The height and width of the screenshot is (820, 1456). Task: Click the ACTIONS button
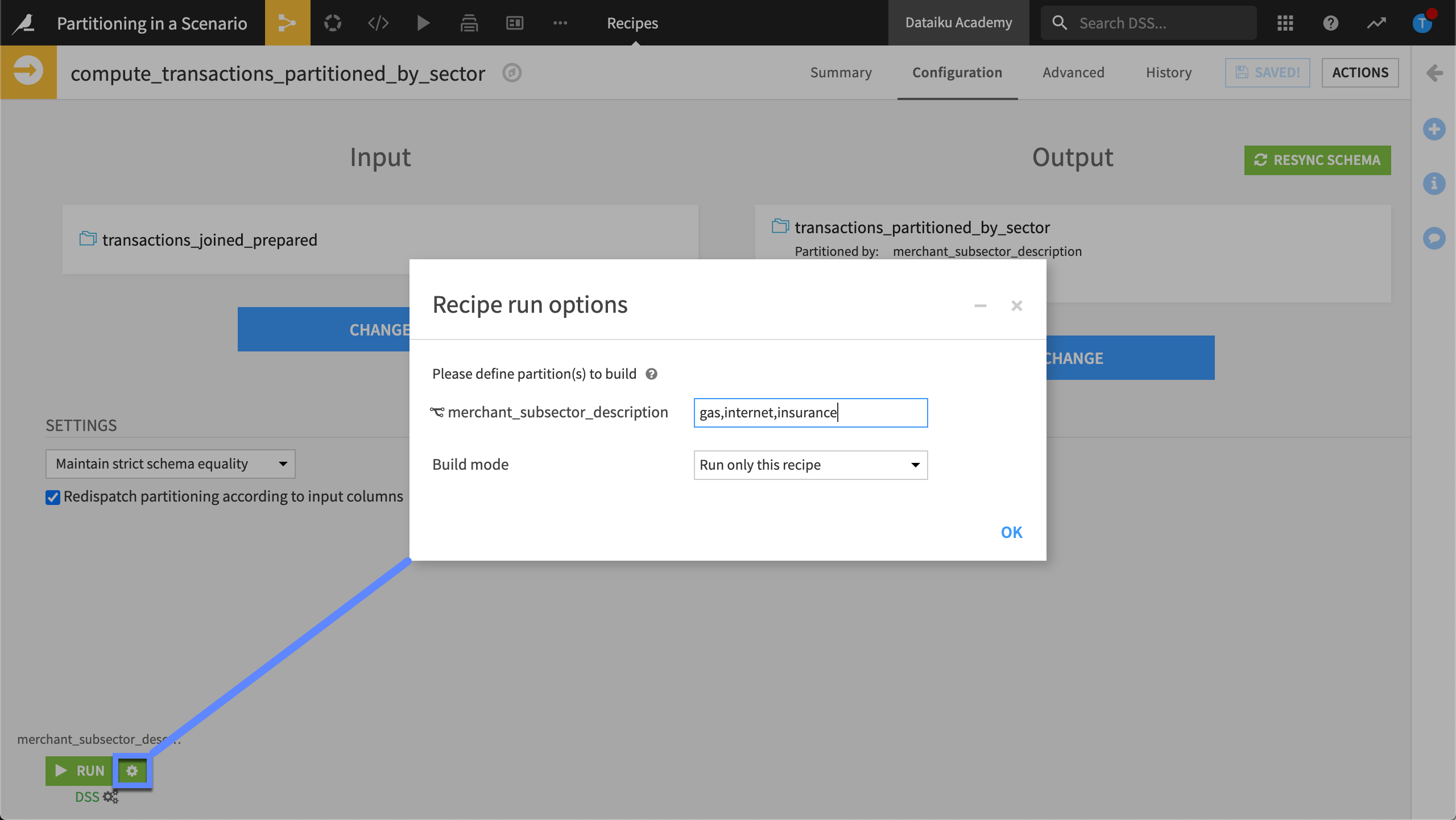(1360, 73)
